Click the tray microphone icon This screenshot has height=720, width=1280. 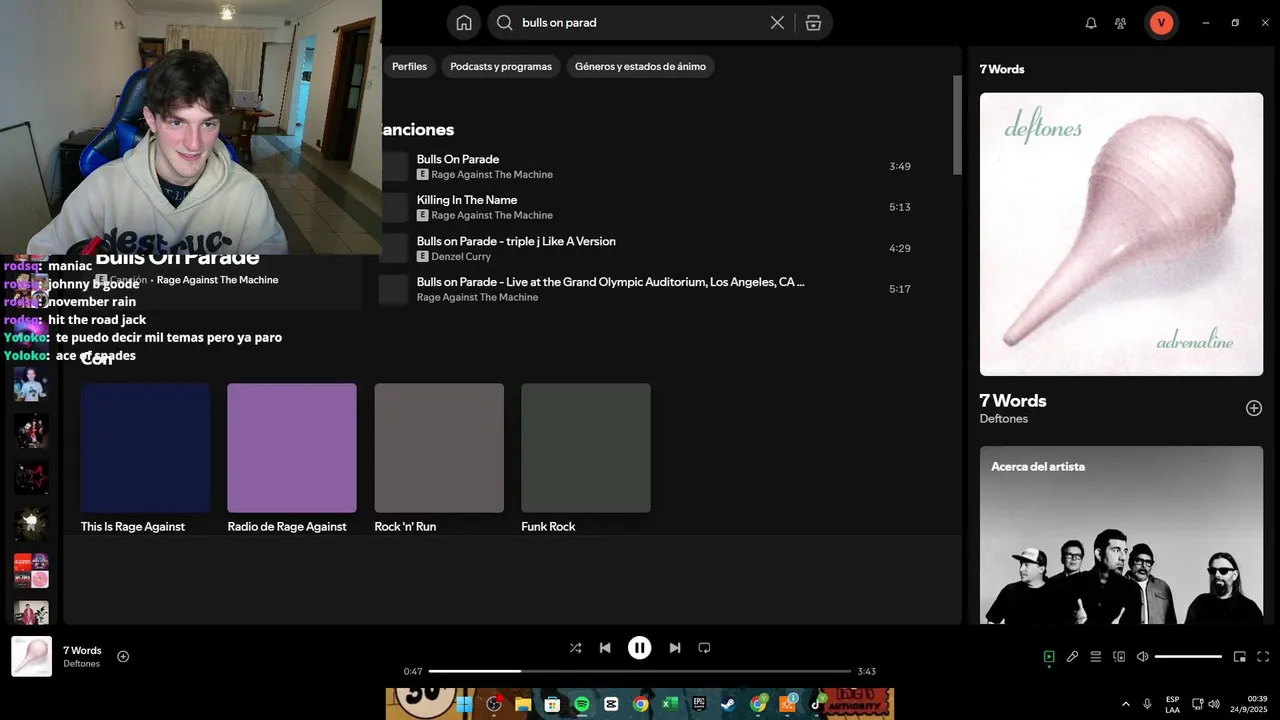pos(1147,704)
